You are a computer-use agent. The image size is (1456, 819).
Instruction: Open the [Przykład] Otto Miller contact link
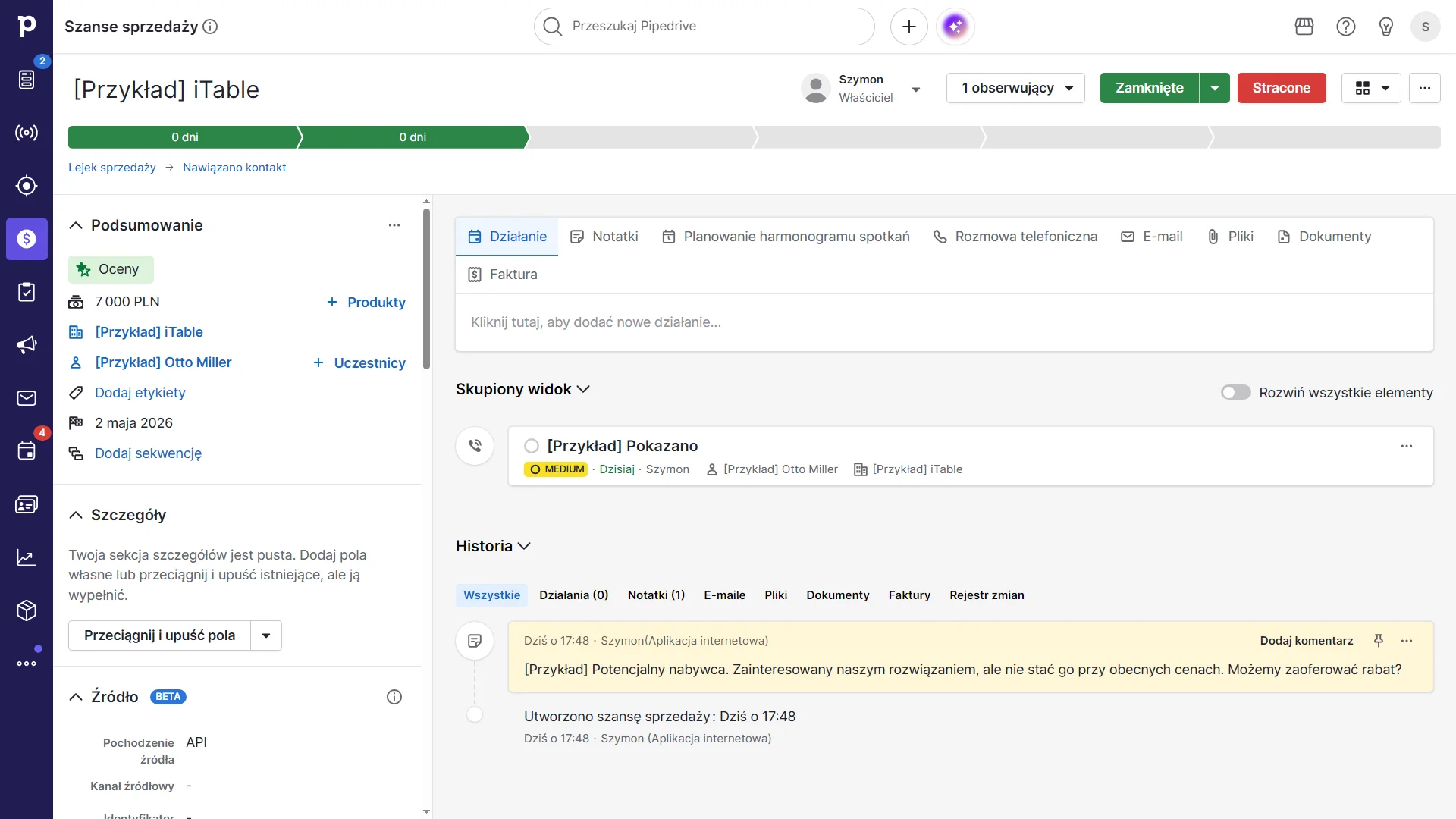tap(163, 362)
